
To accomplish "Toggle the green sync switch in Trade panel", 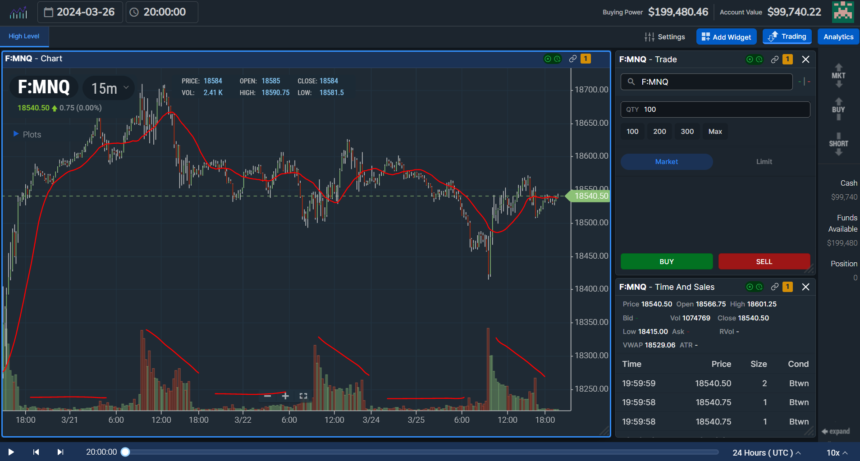I will click(x=751, y=59).
